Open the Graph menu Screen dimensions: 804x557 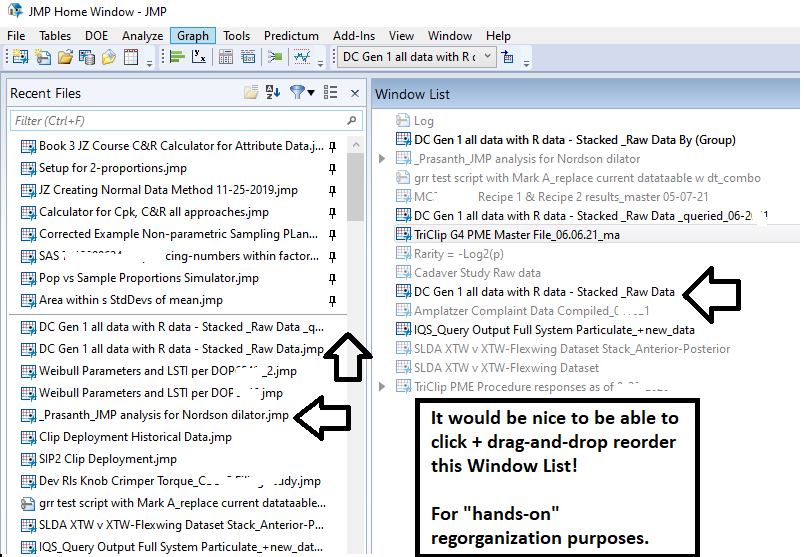point(193,36)
